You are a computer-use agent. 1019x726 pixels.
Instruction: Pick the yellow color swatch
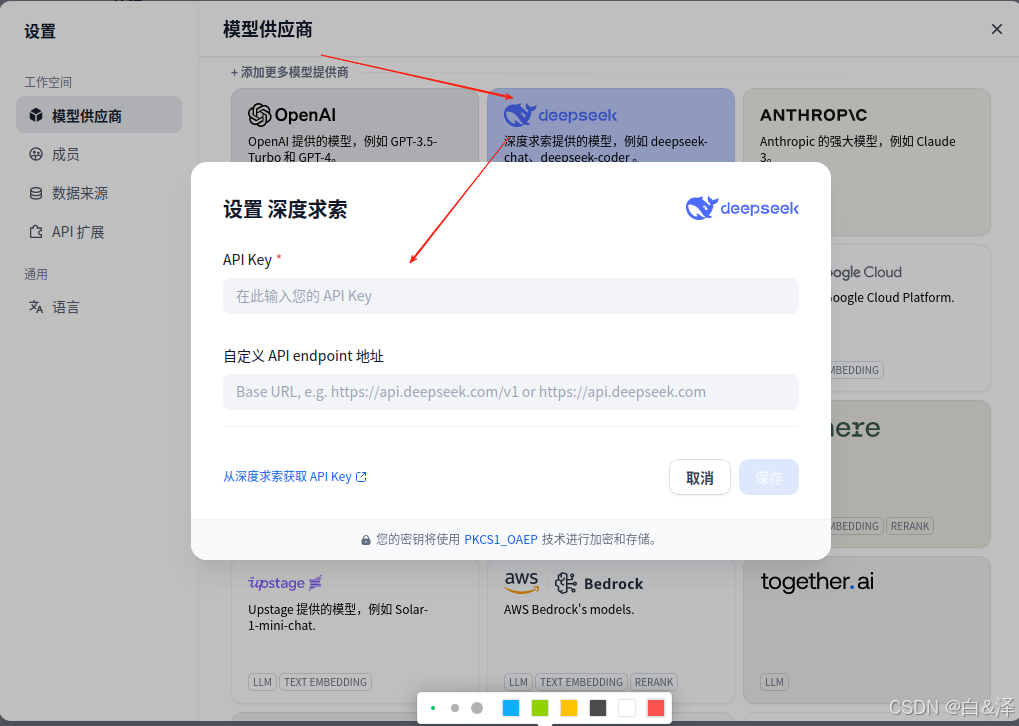point(569,708)
